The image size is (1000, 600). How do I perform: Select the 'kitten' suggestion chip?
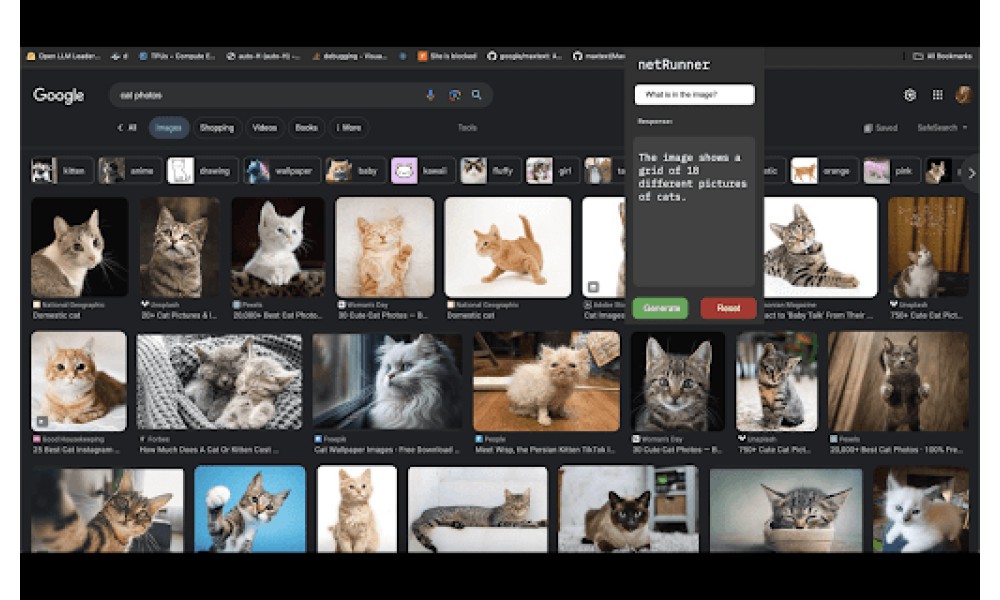tap(62, 171)
